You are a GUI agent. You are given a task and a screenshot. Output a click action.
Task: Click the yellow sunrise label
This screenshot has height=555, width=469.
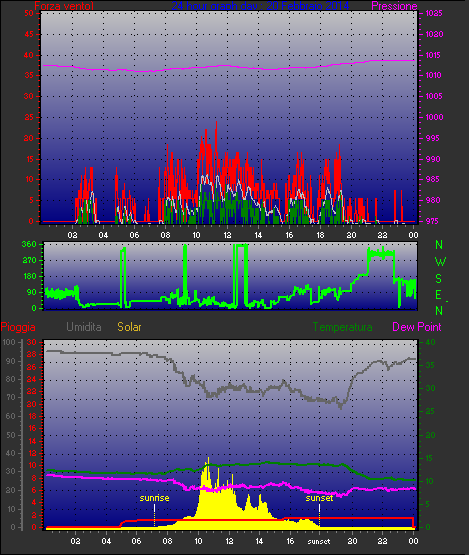point(154,498)
